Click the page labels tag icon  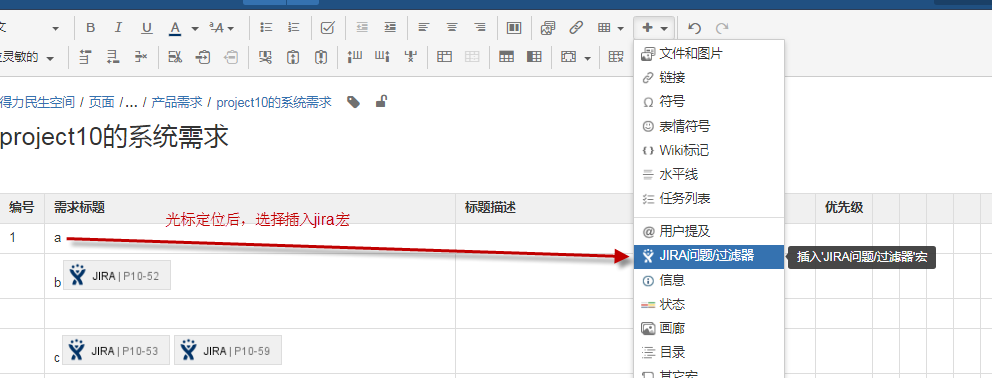354,101
